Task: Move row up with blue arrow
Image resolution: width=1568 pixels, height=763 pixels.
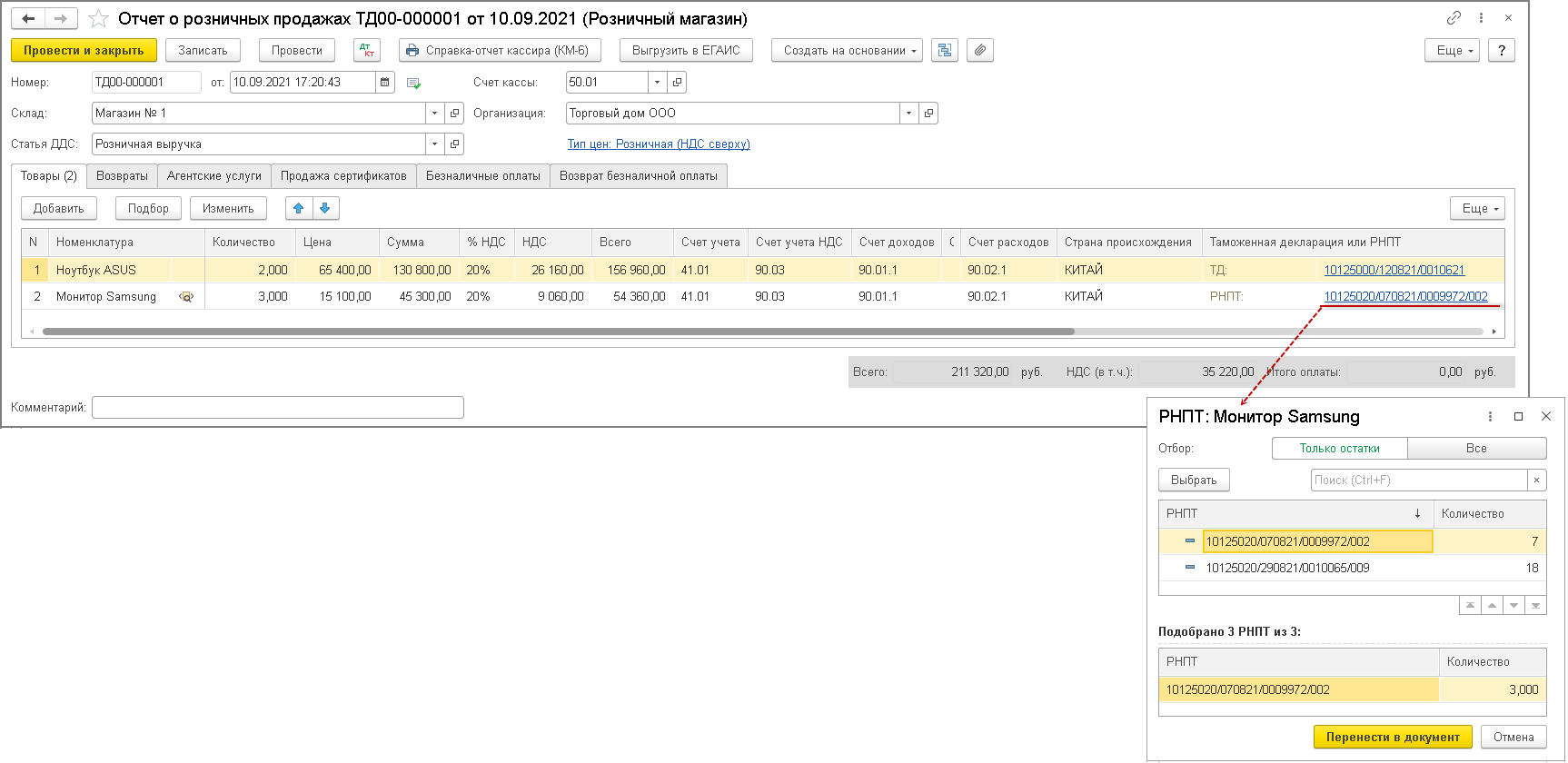Action: 298,209
